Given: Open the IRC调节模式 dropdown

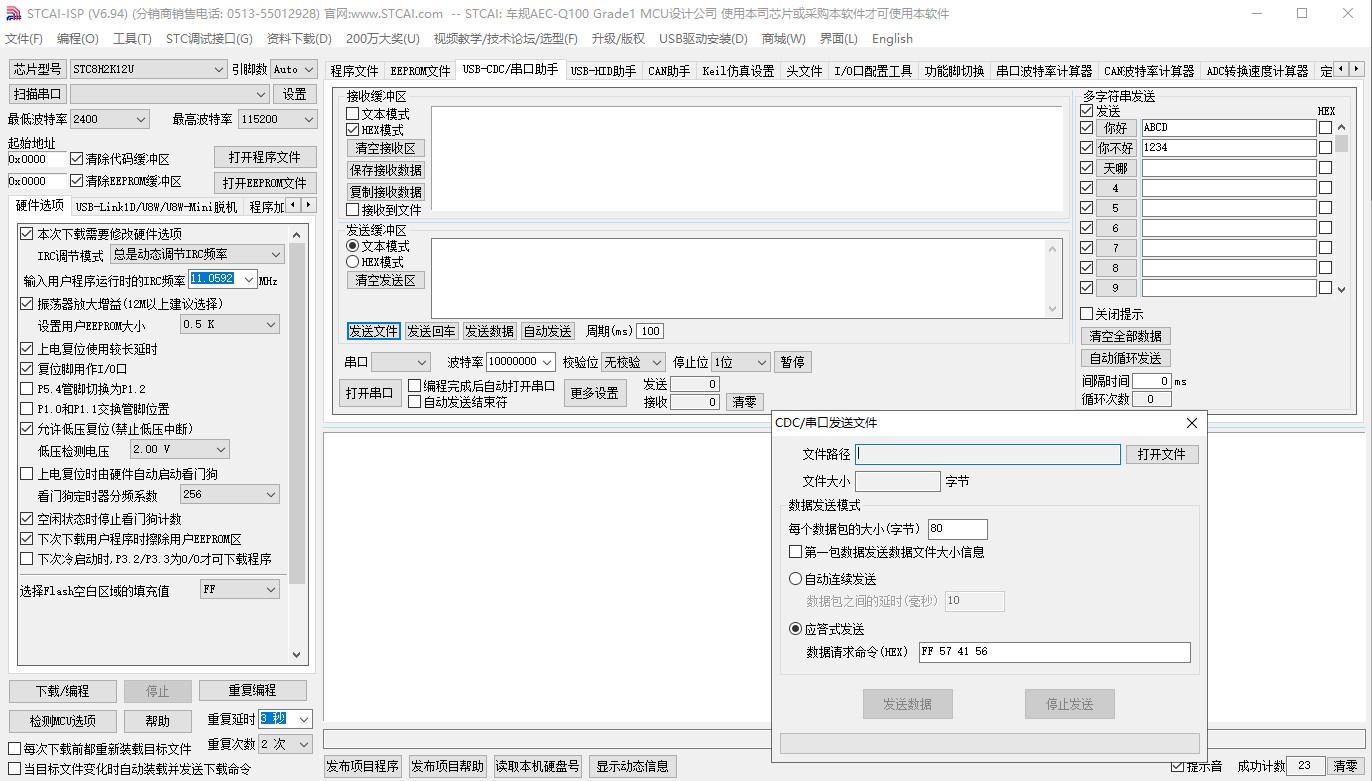Looking at the screenshot, I should tap(197, 255).
